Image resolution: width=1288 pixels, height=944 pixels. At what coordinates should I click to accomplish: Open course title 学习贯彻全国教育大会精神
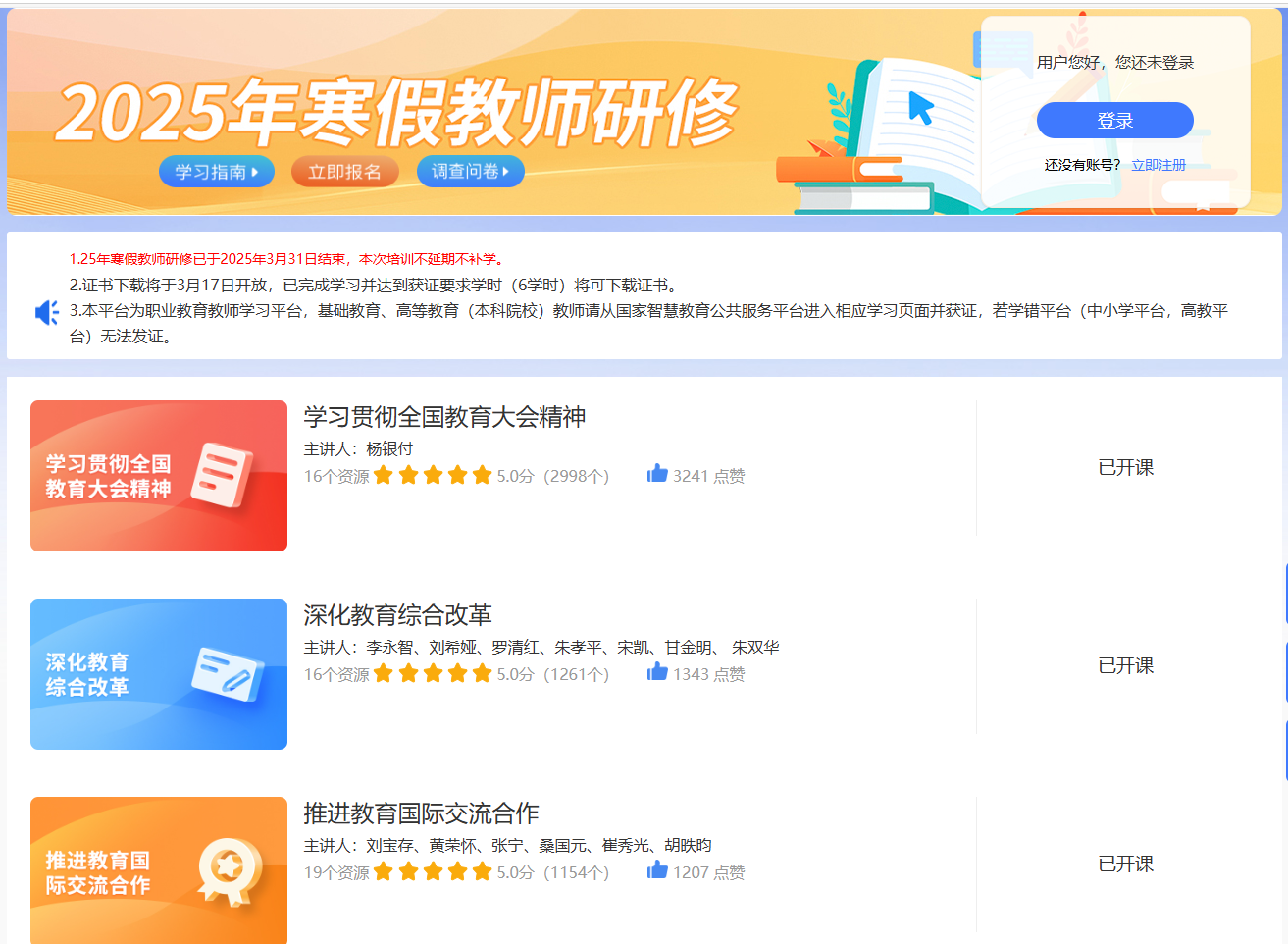[444, 417]
